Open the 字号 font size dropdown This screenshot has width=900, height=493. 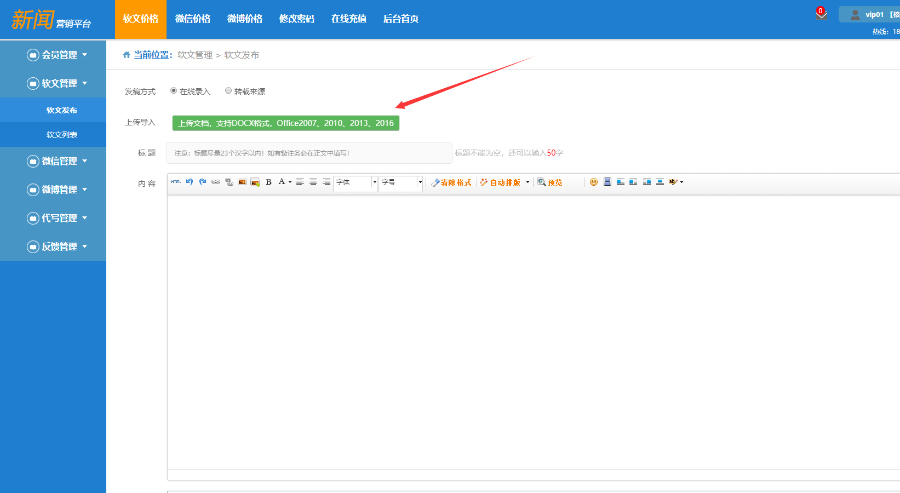401,183
